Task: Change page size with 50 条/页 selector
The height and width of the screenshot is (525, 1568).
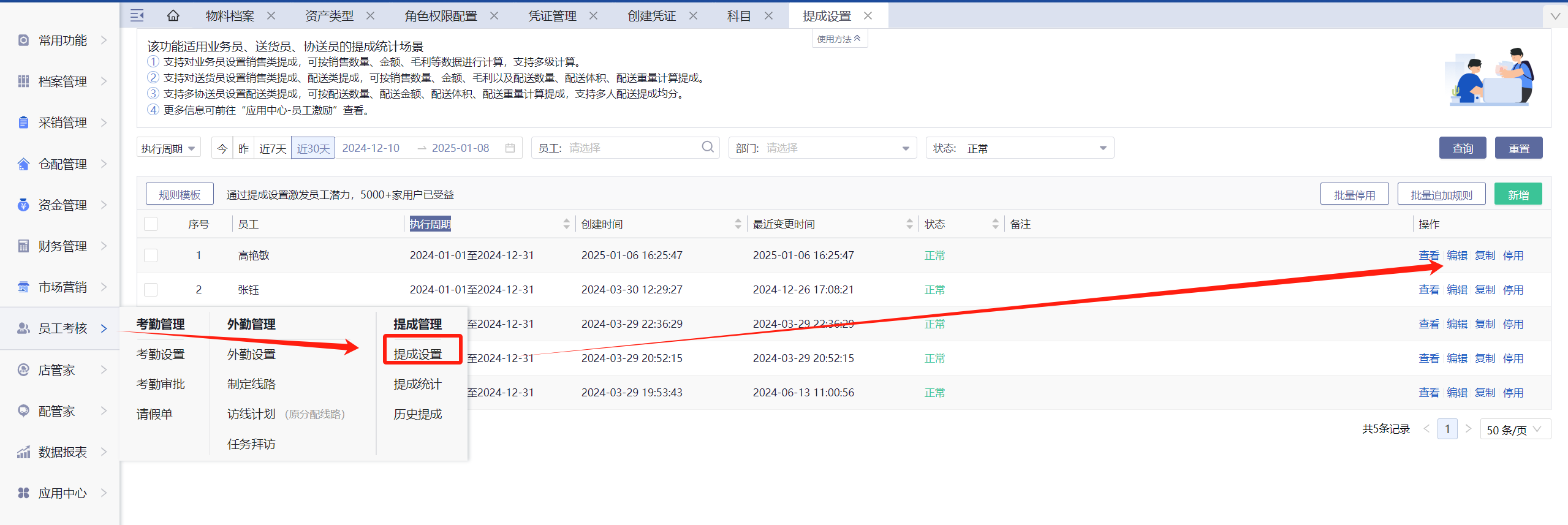Action: 1514,429
